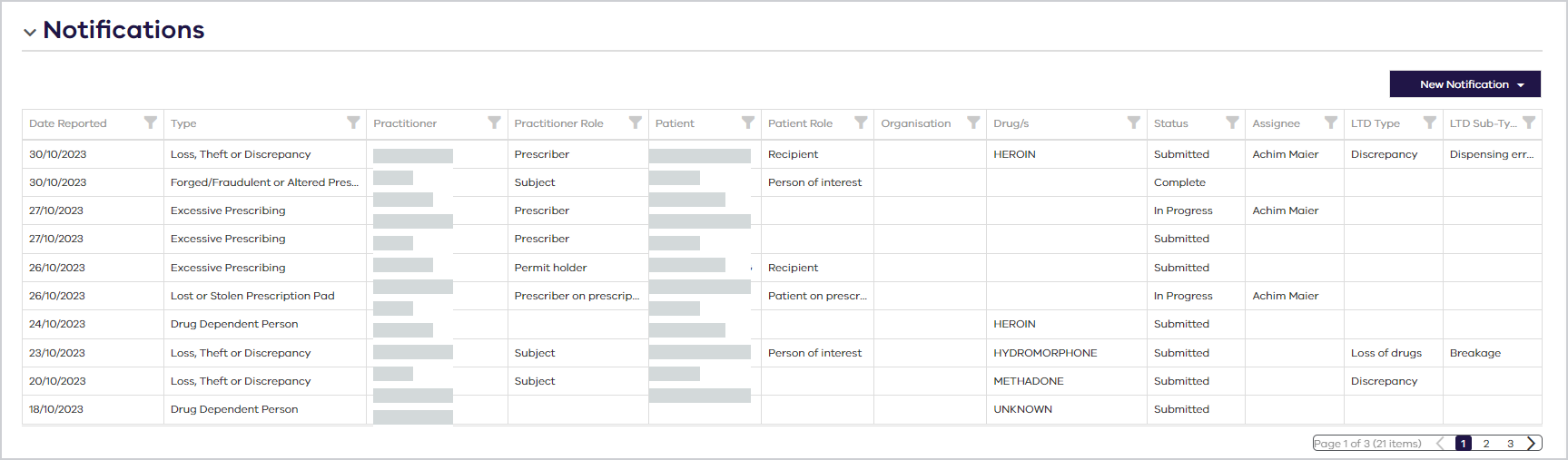Open filter for Patient column
The image size is (1568, 460).
click(x=748, y=122)
